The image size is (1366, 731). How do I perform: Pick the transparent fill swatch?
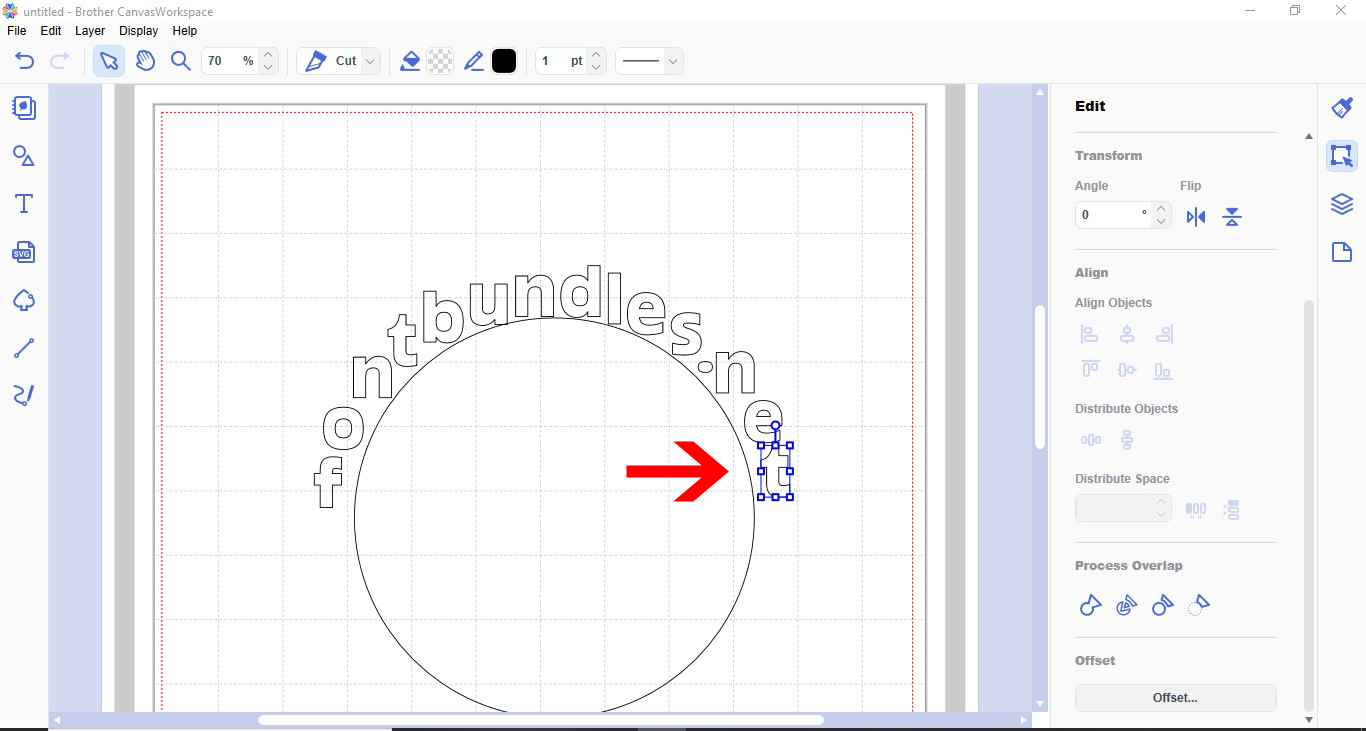(440, 61)
